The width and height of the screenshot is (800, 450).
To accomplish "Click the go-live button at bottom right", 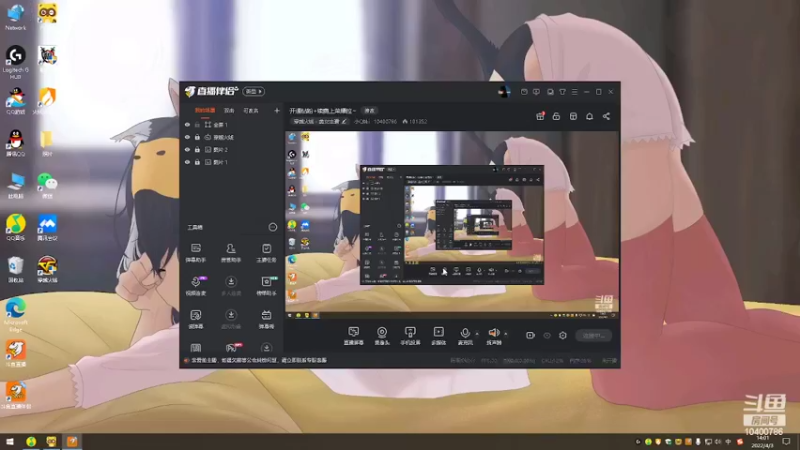I will coord(594,336).
